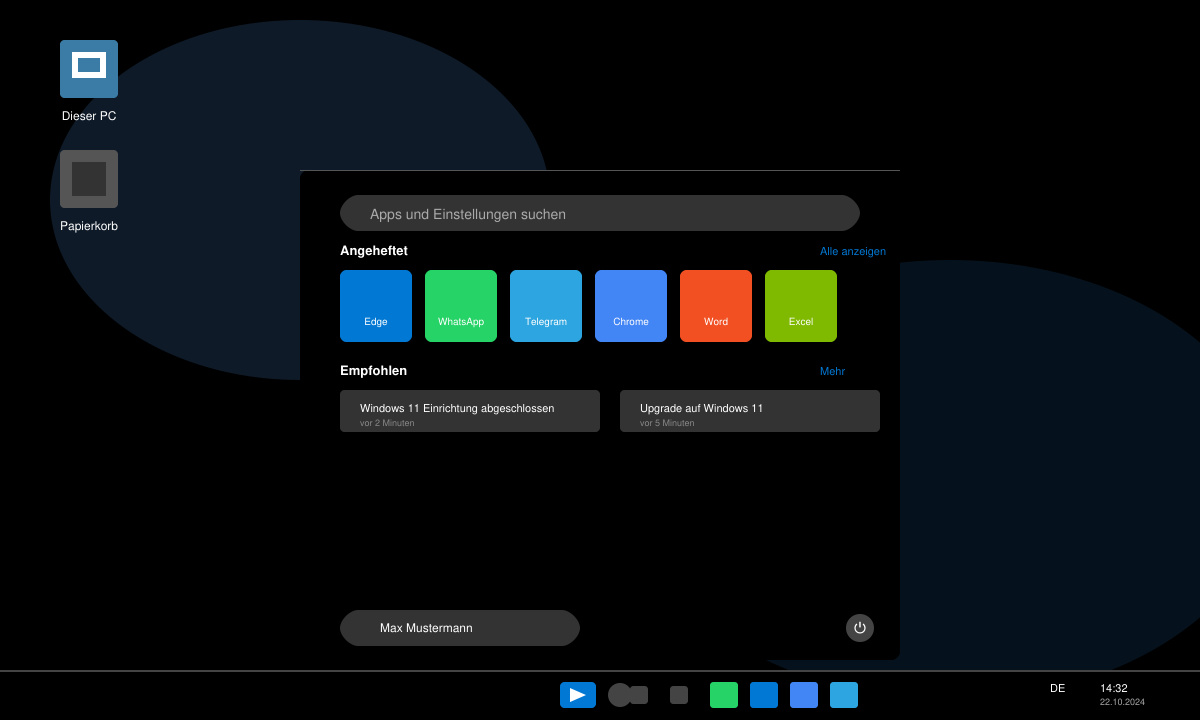
Task: Click Alle anzeigen link
Action: point(853,251)
